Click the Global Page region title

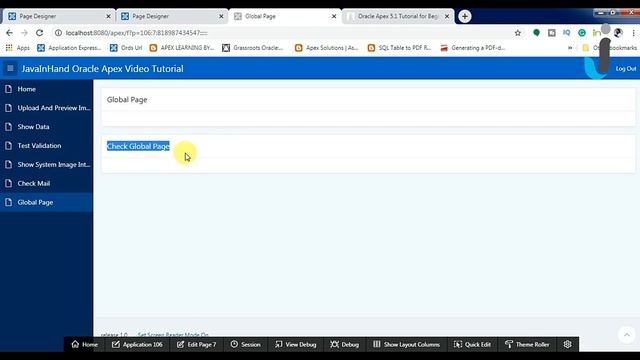(x=127, y=100)
